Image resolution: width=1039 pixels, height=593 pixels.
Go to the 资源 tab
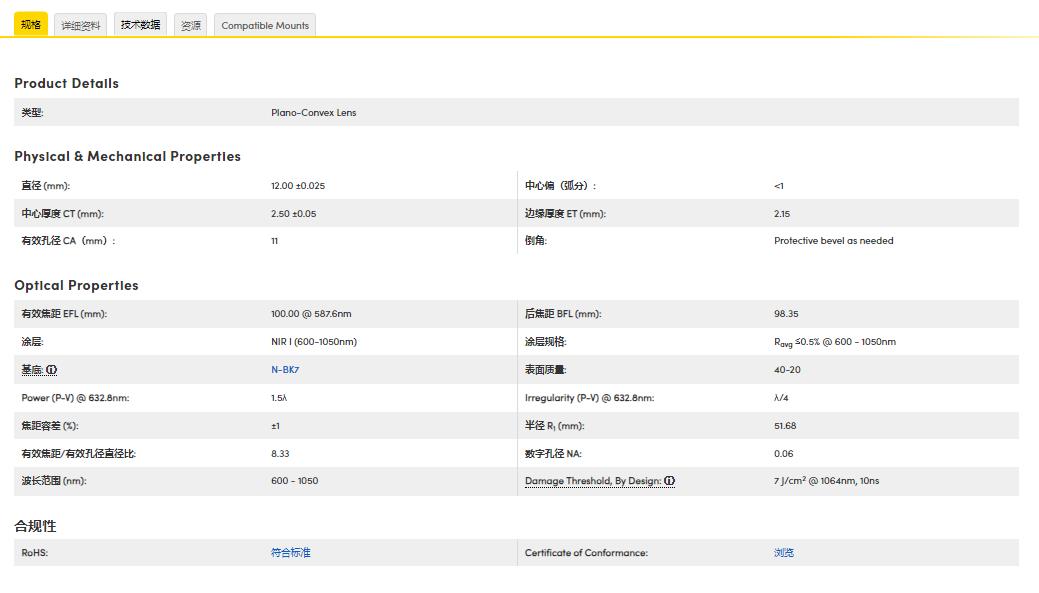click(x=190, y=26)
